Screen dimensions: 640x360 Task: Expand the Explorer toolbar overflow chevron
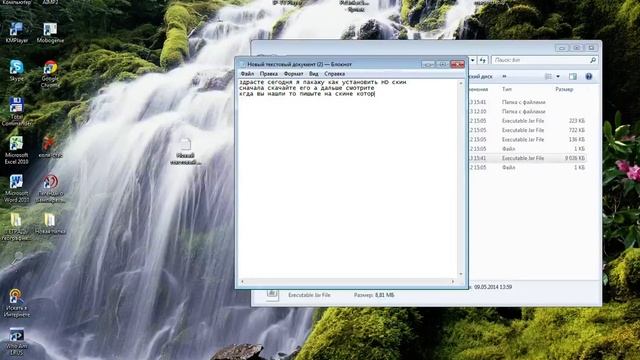click(504, 76)
